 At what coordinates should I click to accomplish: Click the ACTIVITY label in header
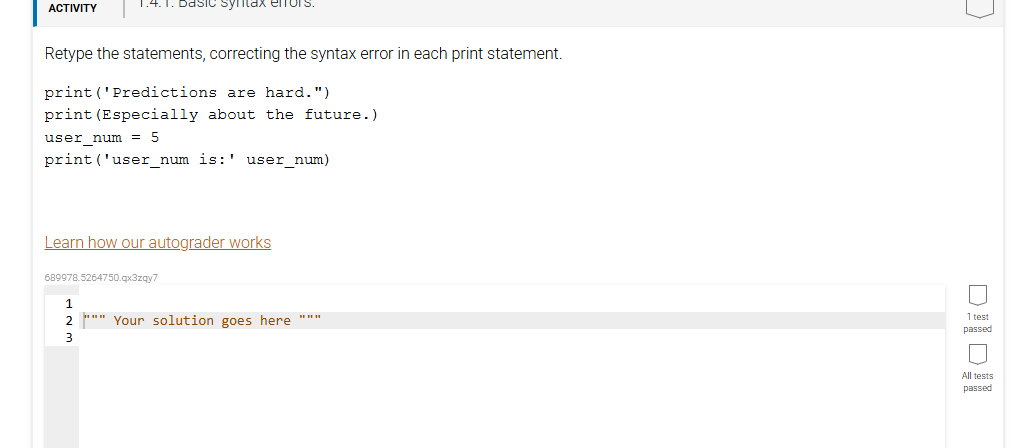click(x=72, y=8)
